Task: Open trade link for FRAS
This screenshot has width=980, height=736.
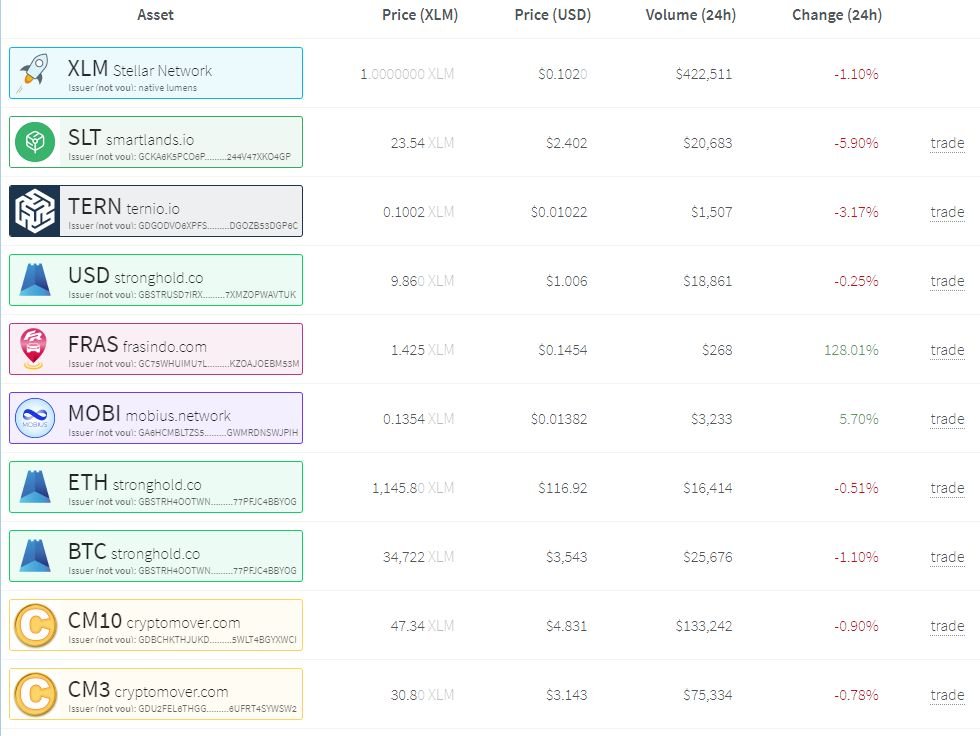Action: [x=947, y=351]
